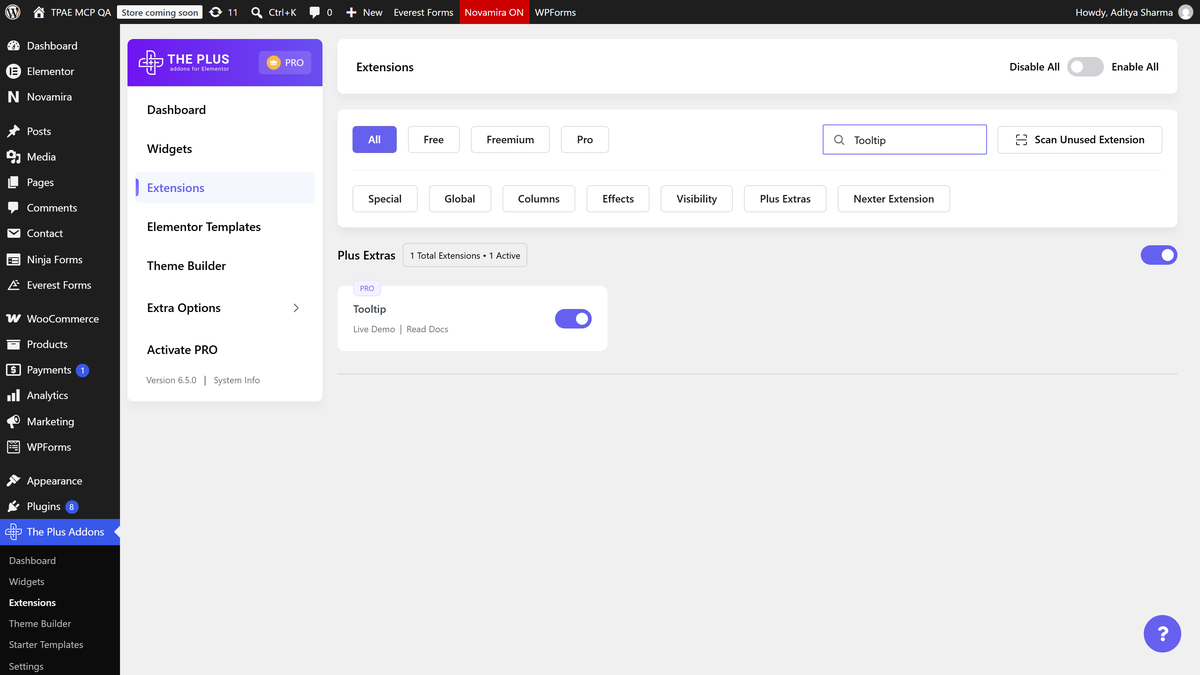Open the Pages icon in sidebar
The height and width of the screenshot is (675, 1200).
14,182
